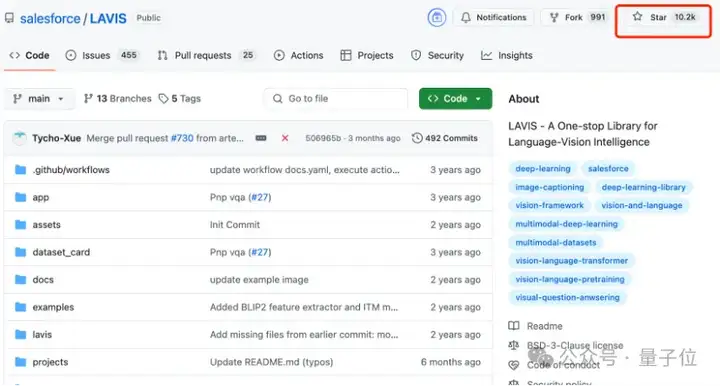The height and width of the screenshot is (386, 720).
Task: Click the folder icon beside assets
Action: click(20, 224)
